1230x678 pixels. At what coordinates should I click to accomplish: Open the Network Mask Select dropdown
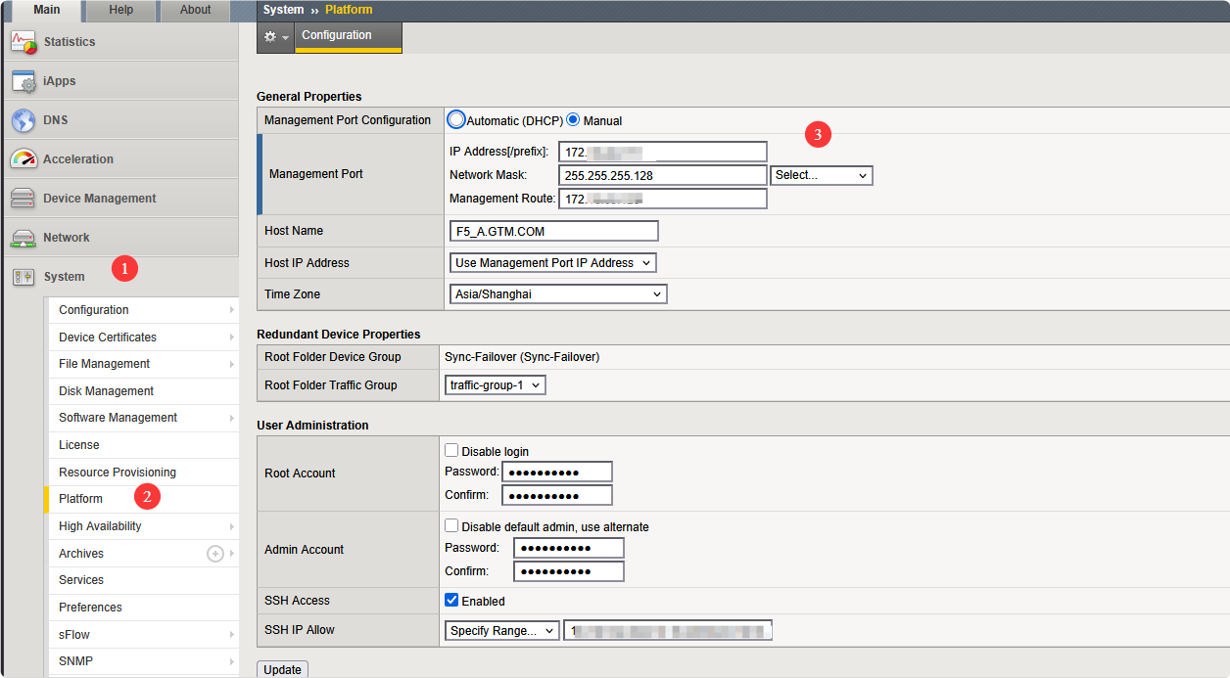coord(822,175)
